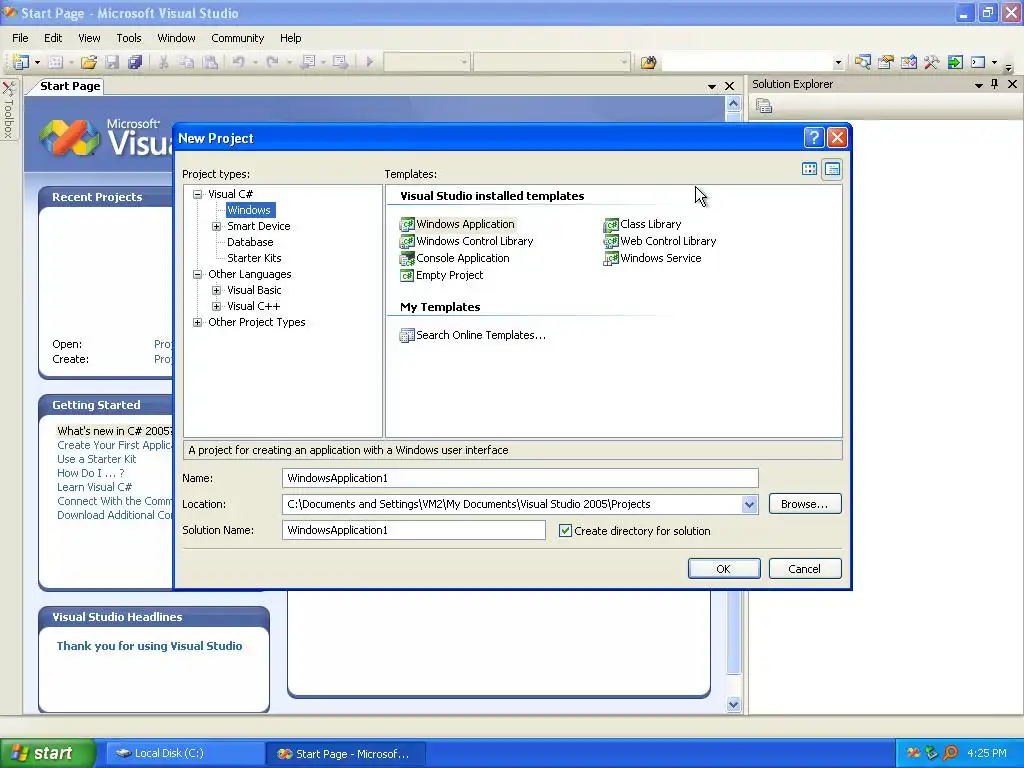Open the Edit menu

(53, 38)
